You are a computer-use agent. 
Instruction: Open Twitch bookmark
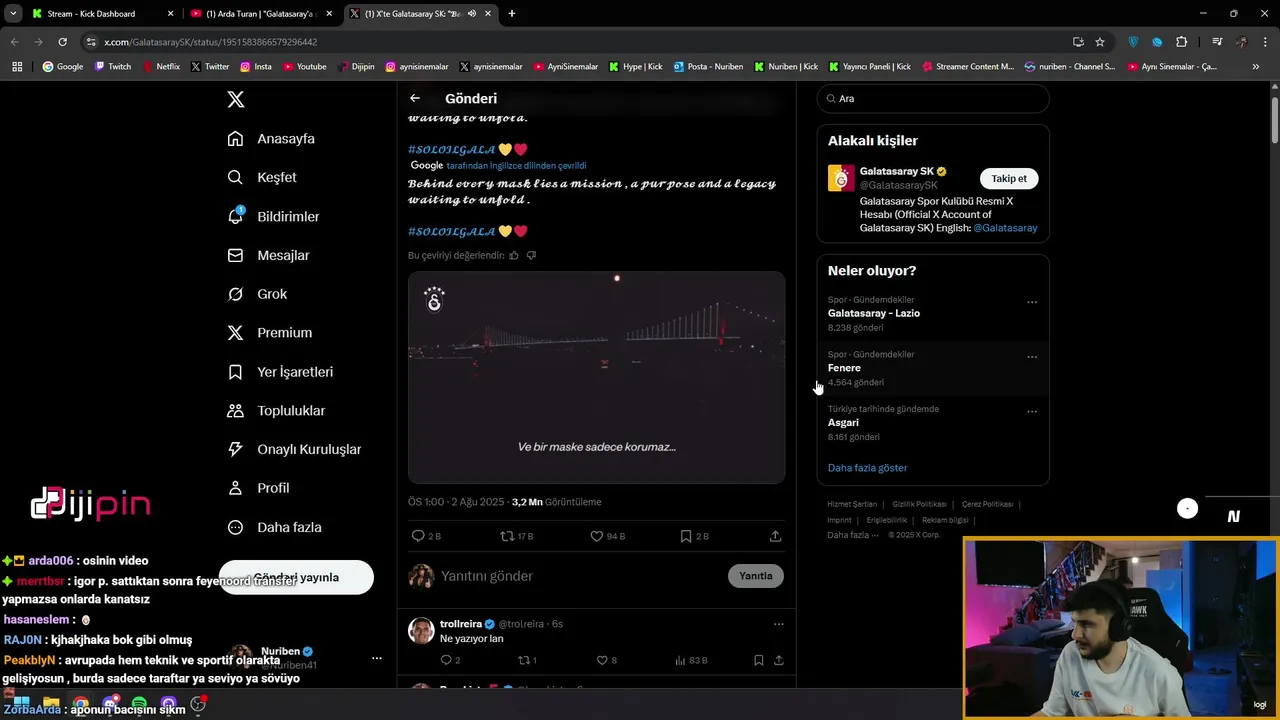tap(113, 67)
